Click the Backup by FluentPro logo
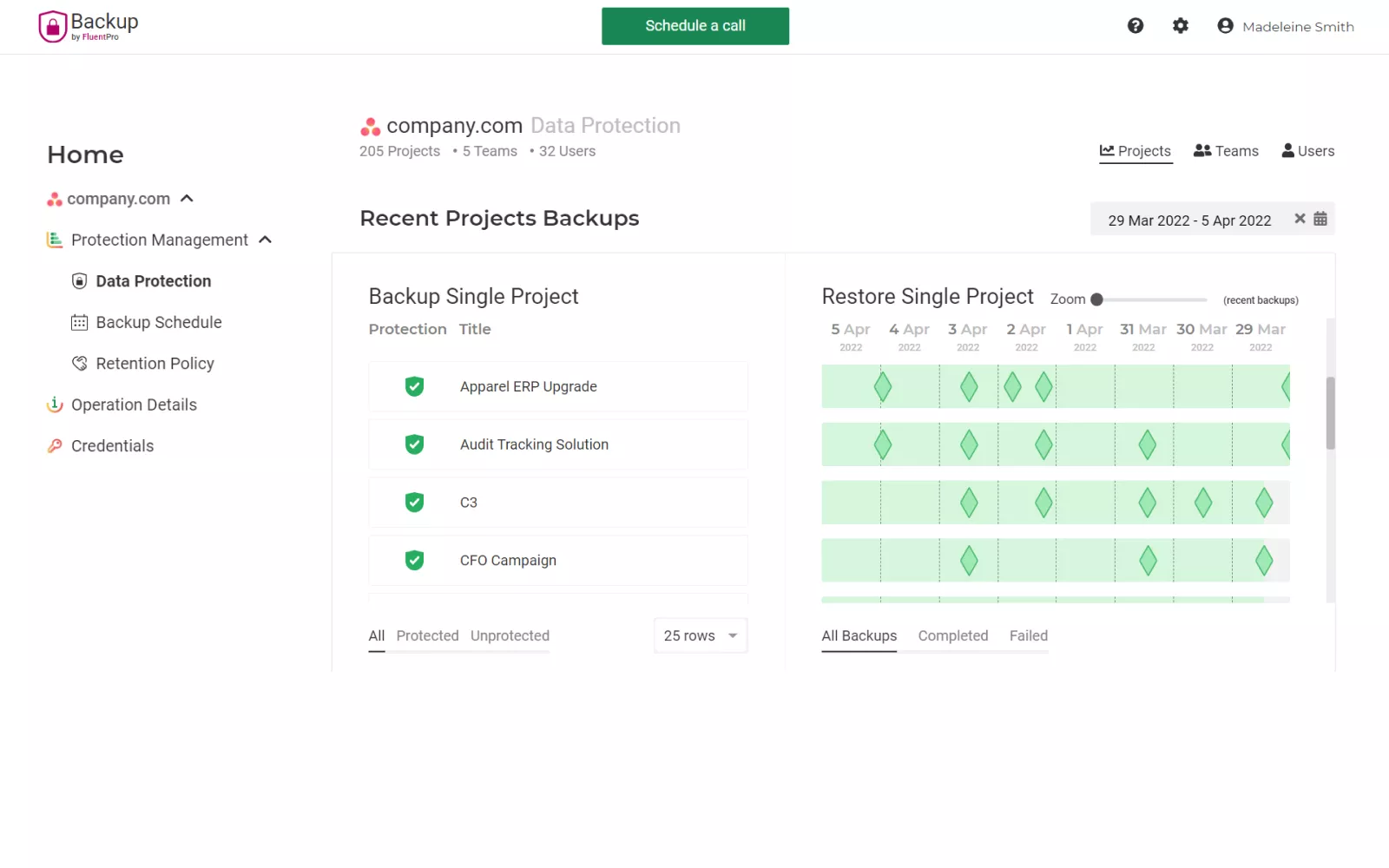 coord(89,26)
